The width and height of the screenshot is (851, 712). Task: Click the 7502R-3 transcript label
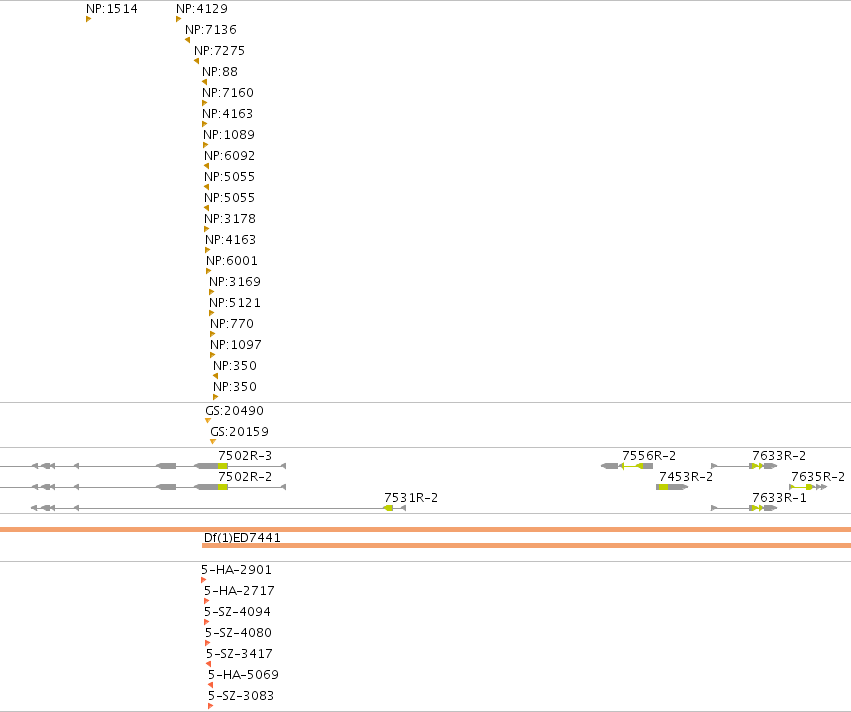click(x=245, y=455)
